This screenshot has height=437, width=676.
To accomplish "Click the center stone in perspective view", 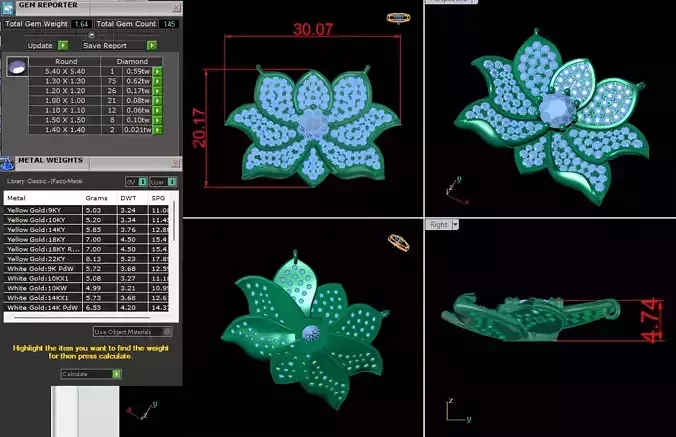I will click(557, 110).
